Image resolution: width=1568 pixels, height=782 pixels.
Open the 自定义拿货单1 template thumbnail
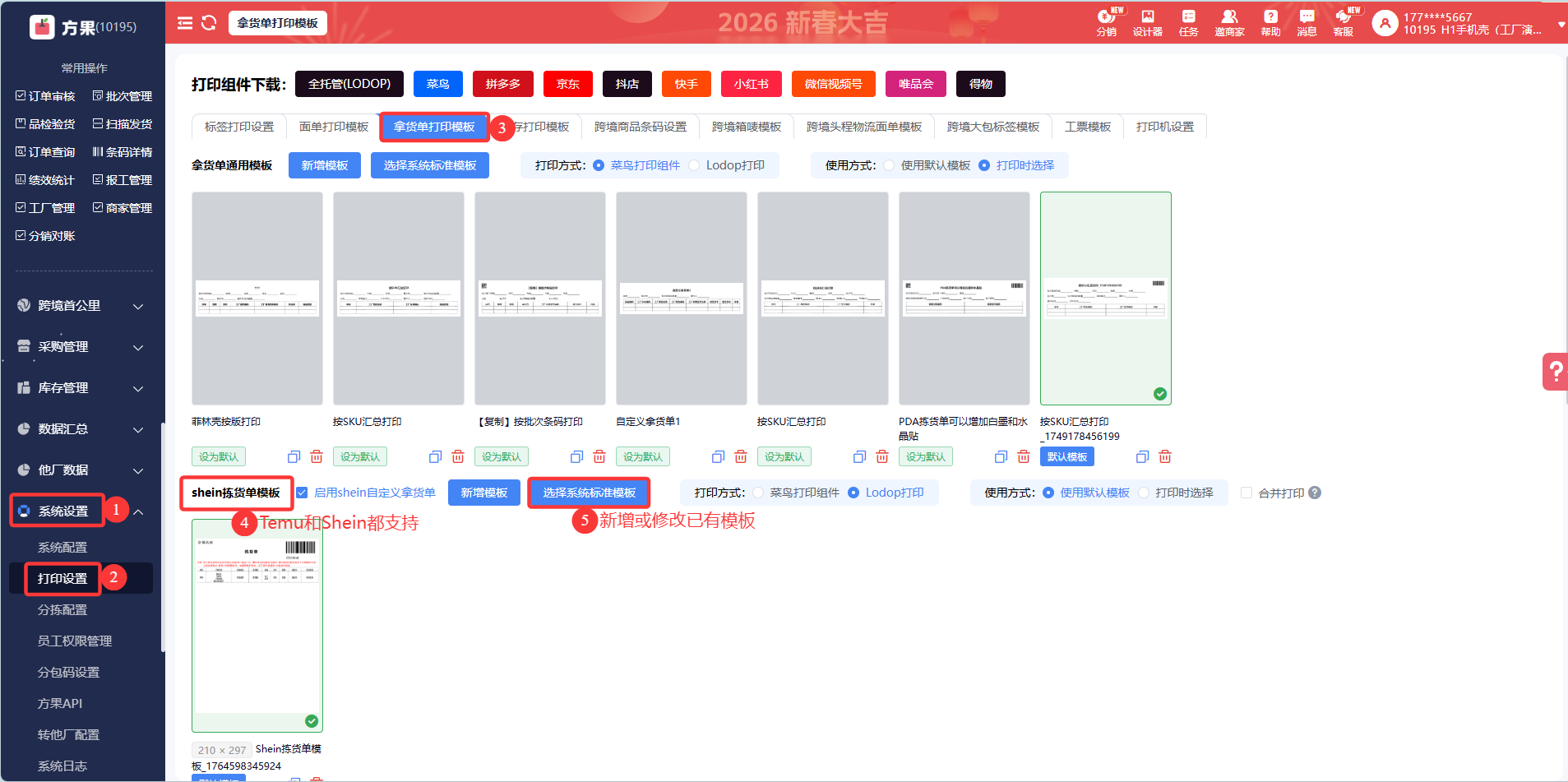(682, 298)
